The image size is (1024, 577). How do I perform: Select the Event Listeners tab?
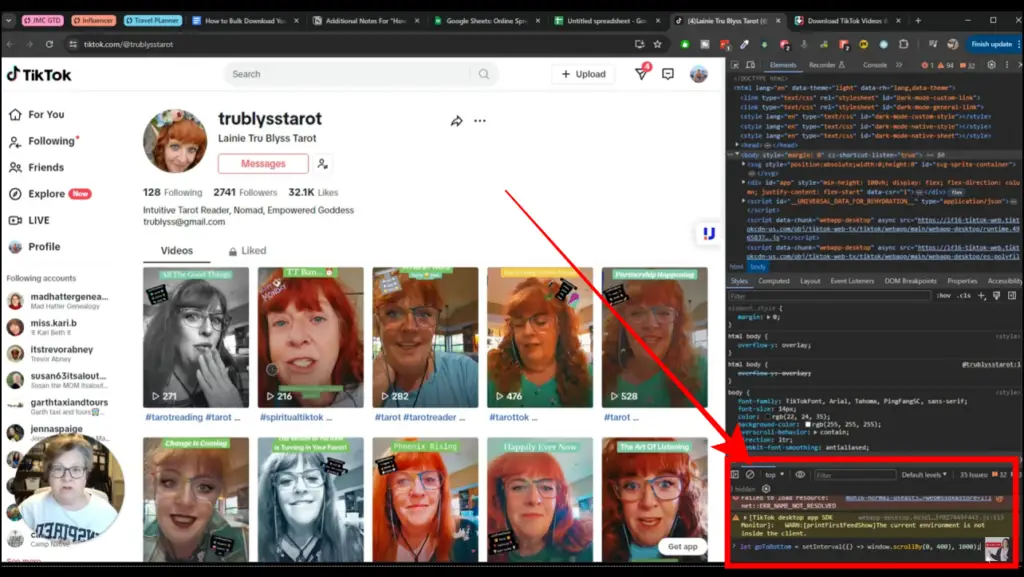point(852,281)
